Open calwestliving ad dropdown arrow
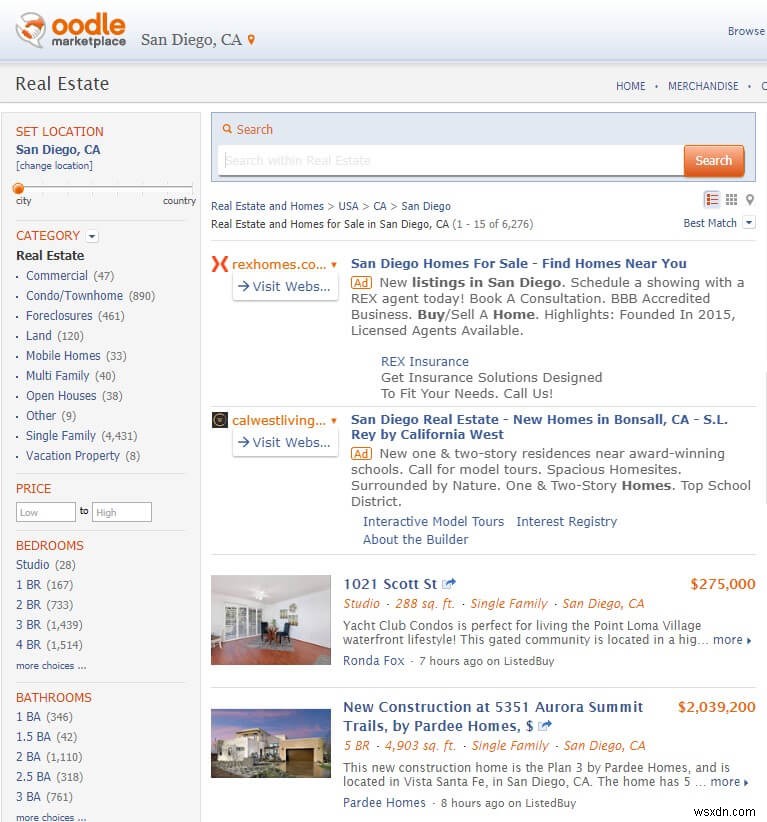 [x=334, y=420]
